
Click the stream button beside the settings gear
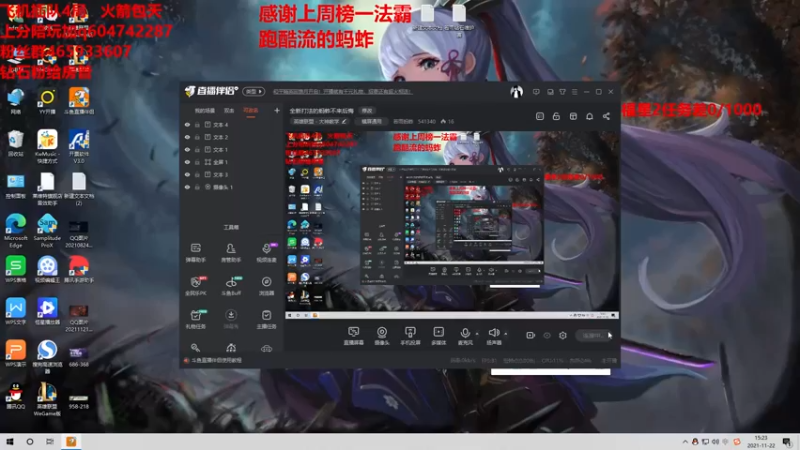[593, 335]
